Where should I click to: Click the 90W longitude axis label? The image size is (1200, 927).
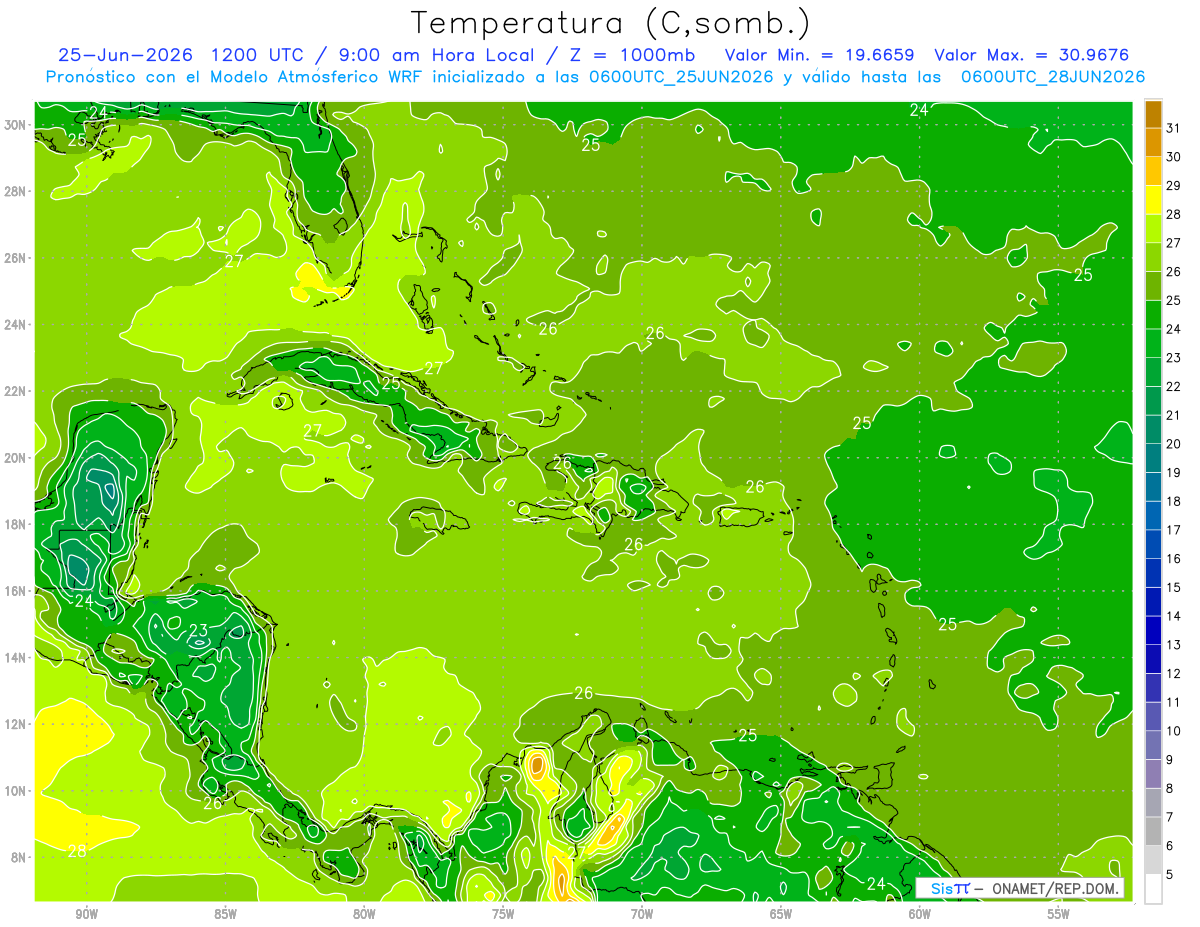tap(86, 914)
